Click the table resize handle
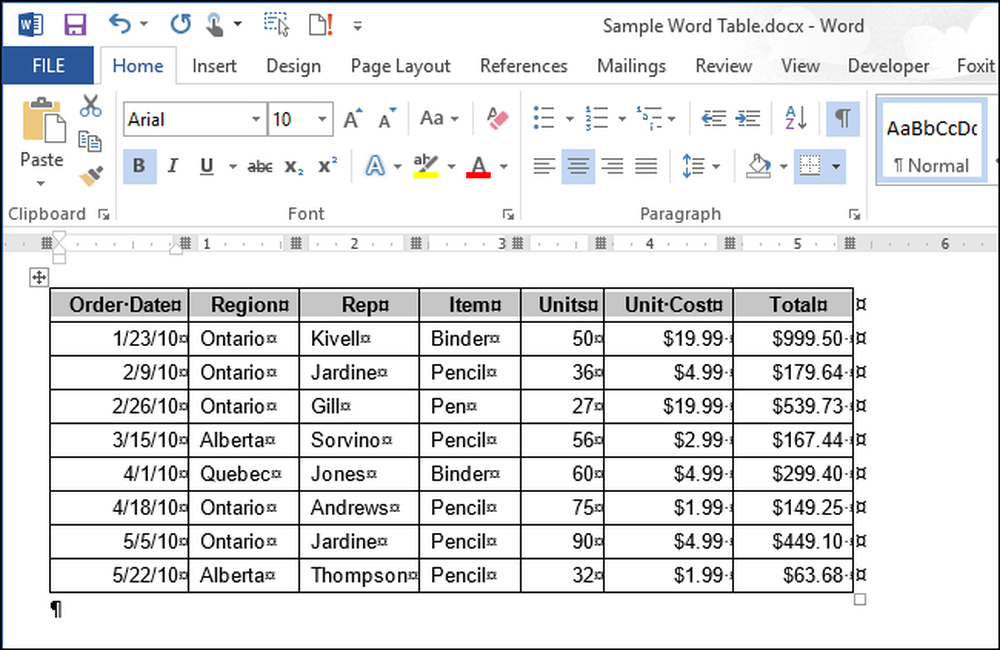Viewport: 1000px width, 650px height. tap(860, 600)
